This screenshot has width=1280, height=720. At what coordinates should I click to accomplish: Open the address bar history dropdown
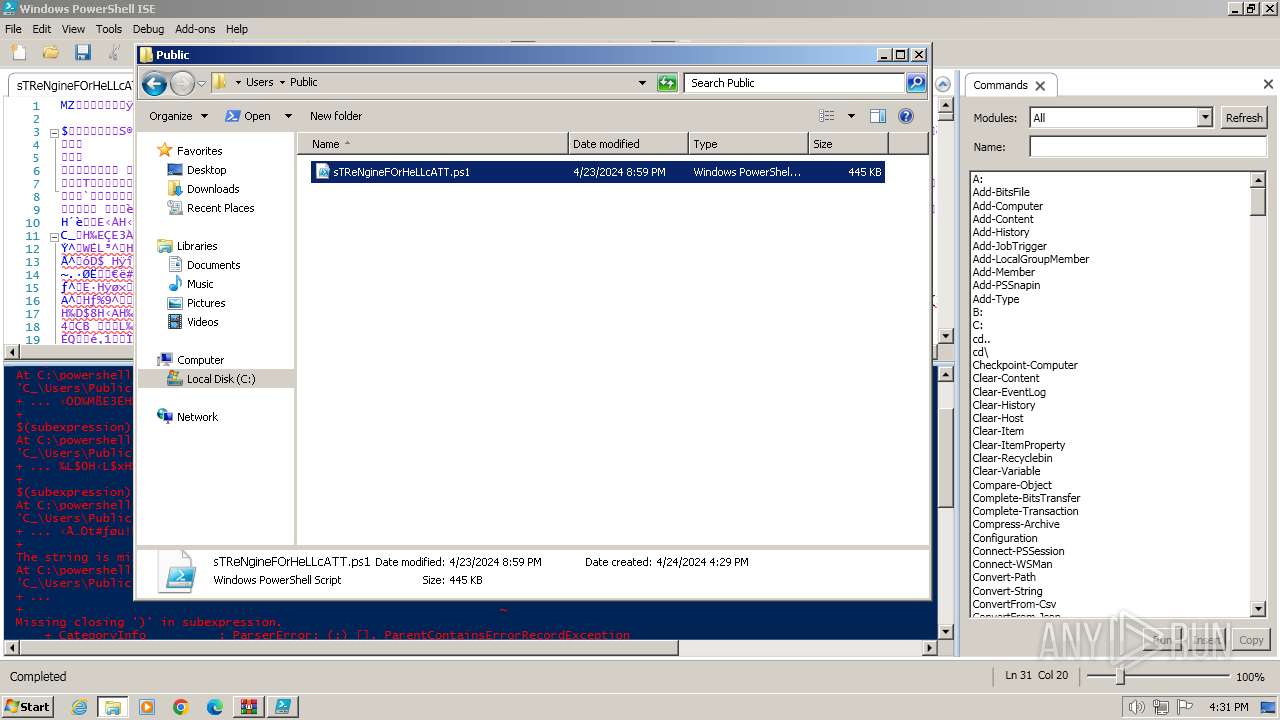[642, 83]
